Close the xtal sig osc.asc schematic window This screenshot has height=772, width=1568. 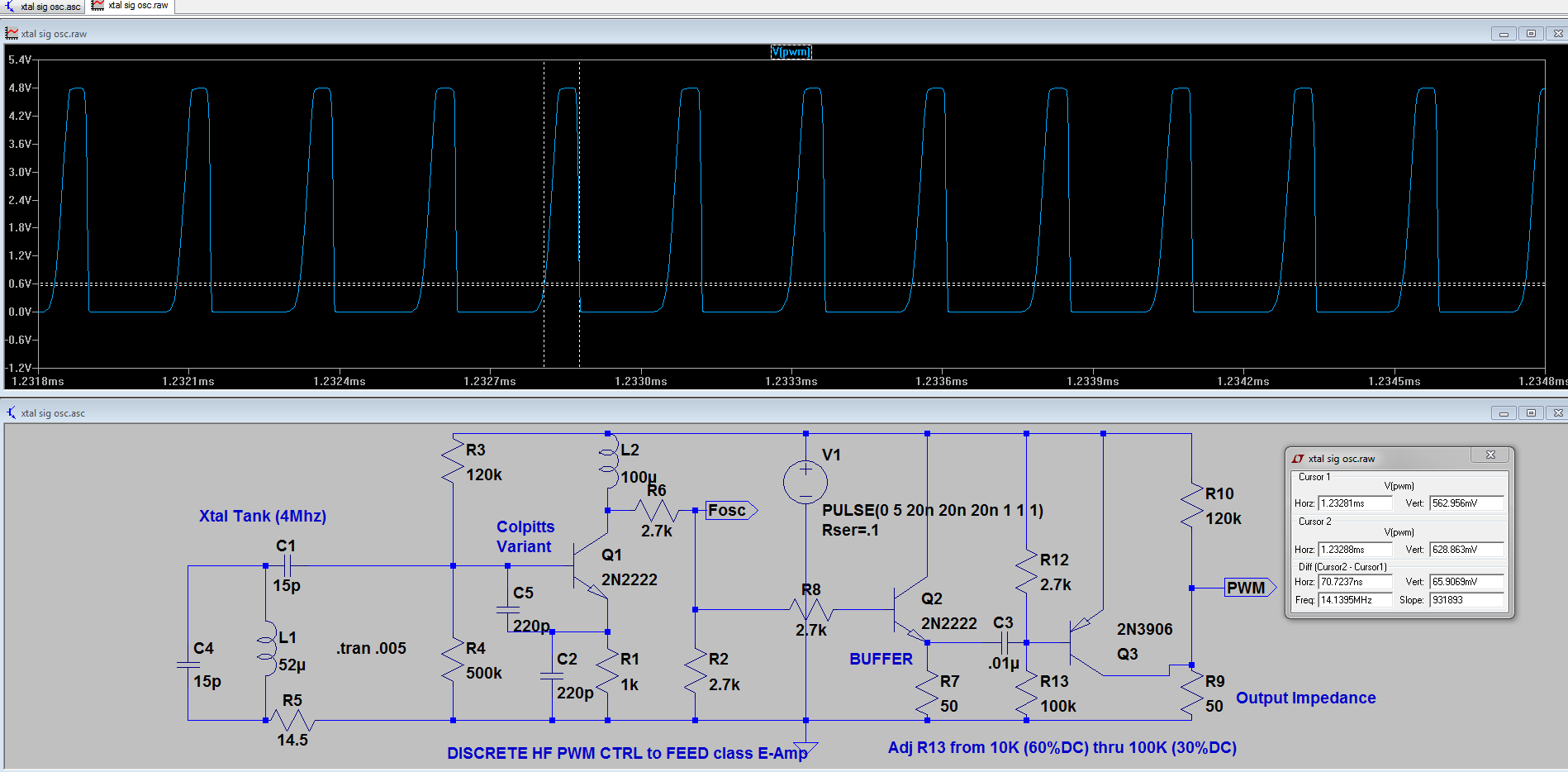[x=1557, y=413]
